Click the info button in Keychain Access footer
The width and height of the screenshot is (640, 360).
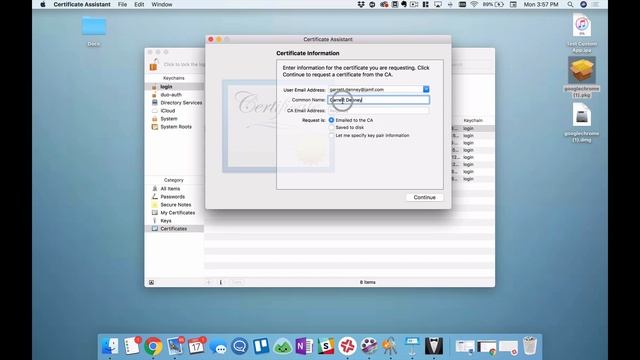pos(221,282)
